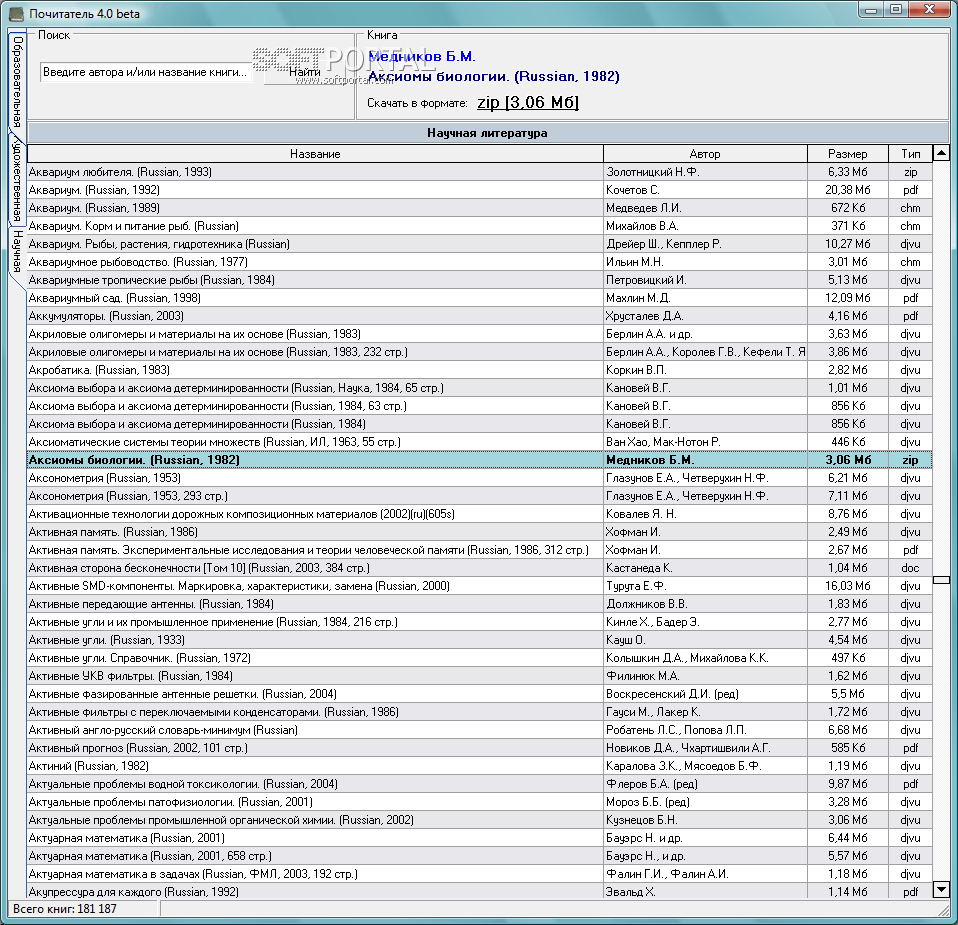The width and height of the screenshot is (958, 925).
Task: Select Актуальные проблемы водной токсикологии row
Action: point(480,784)
